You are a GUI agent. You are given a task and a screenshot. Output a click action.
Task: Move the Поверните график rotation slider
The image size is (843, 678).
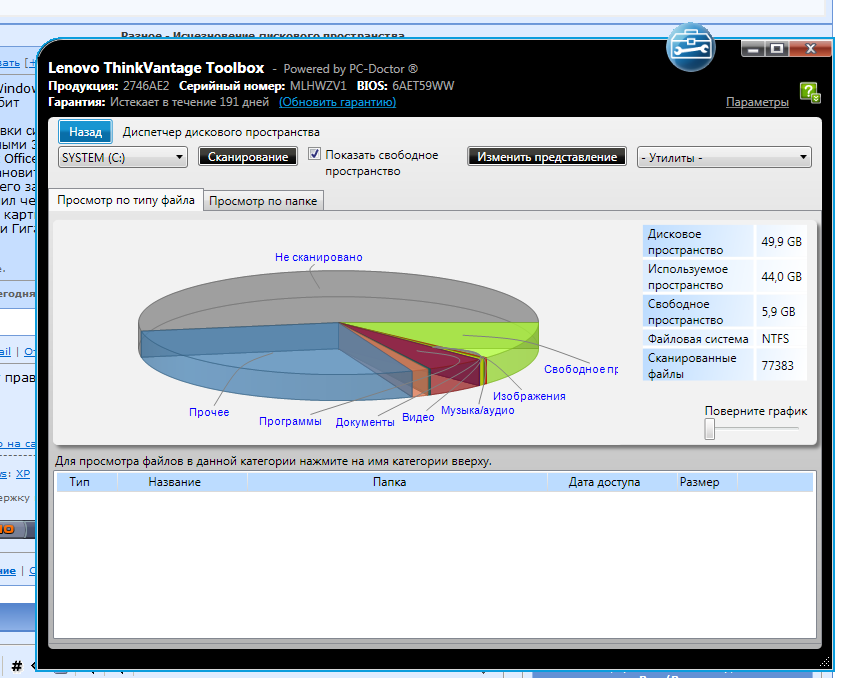coord(710,429)
